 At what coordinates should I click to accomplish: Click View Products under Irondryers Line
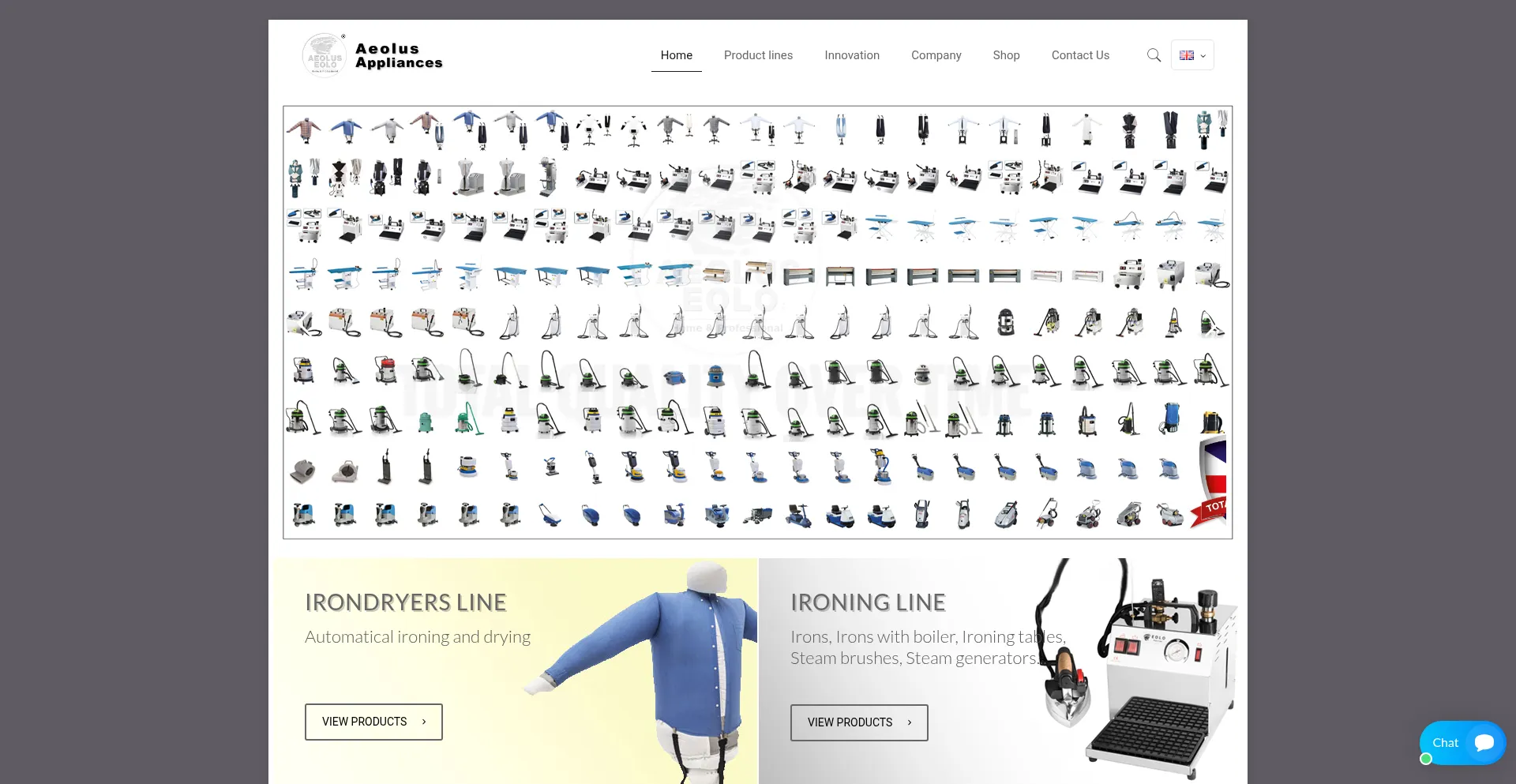click(373, 722)
